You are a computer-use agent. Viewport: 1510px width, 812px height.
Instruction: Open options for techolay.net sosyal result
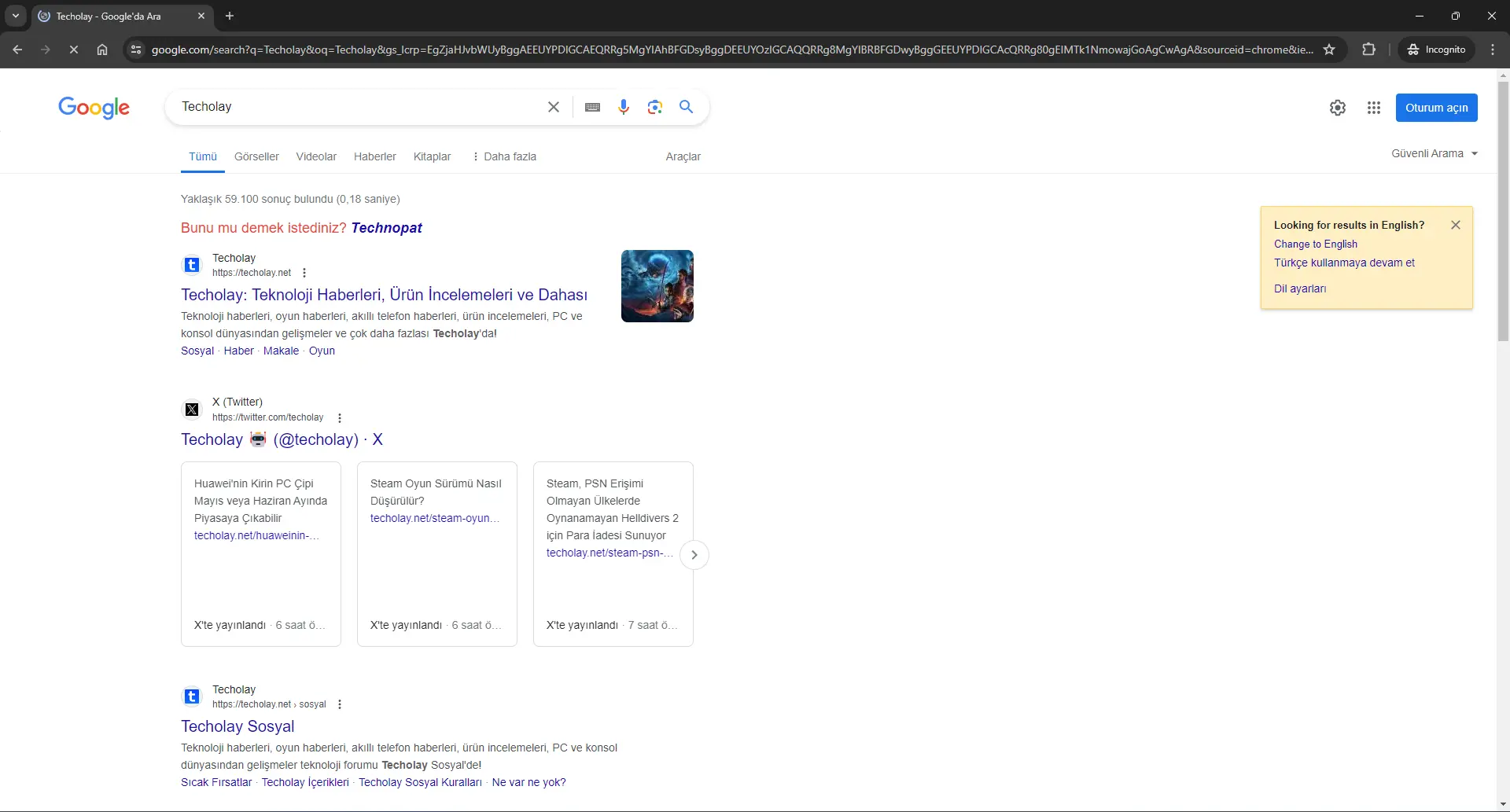click(x=340, y=704)
